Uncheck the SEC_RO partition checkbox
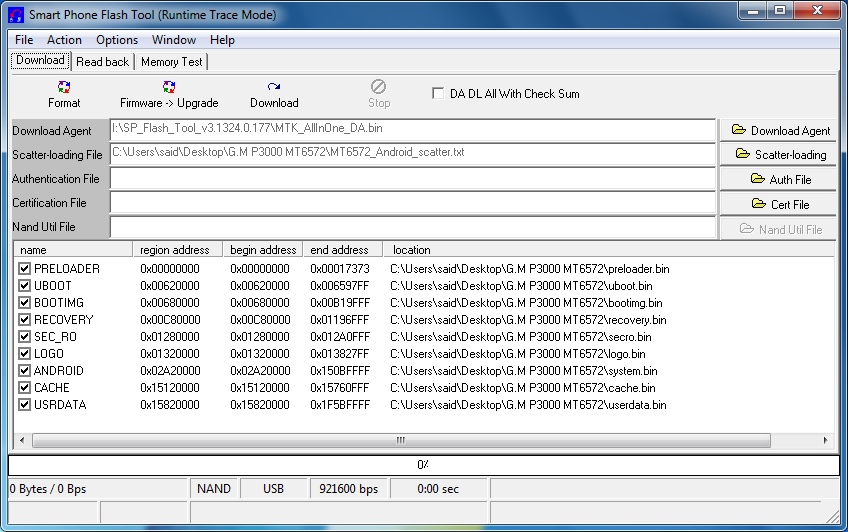848x532 pixels. click(24, 337)
